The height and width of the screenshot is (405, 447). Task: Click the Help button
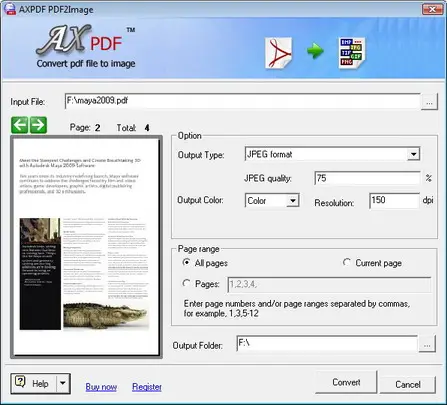pyautogui.click(x=34, y=383)
